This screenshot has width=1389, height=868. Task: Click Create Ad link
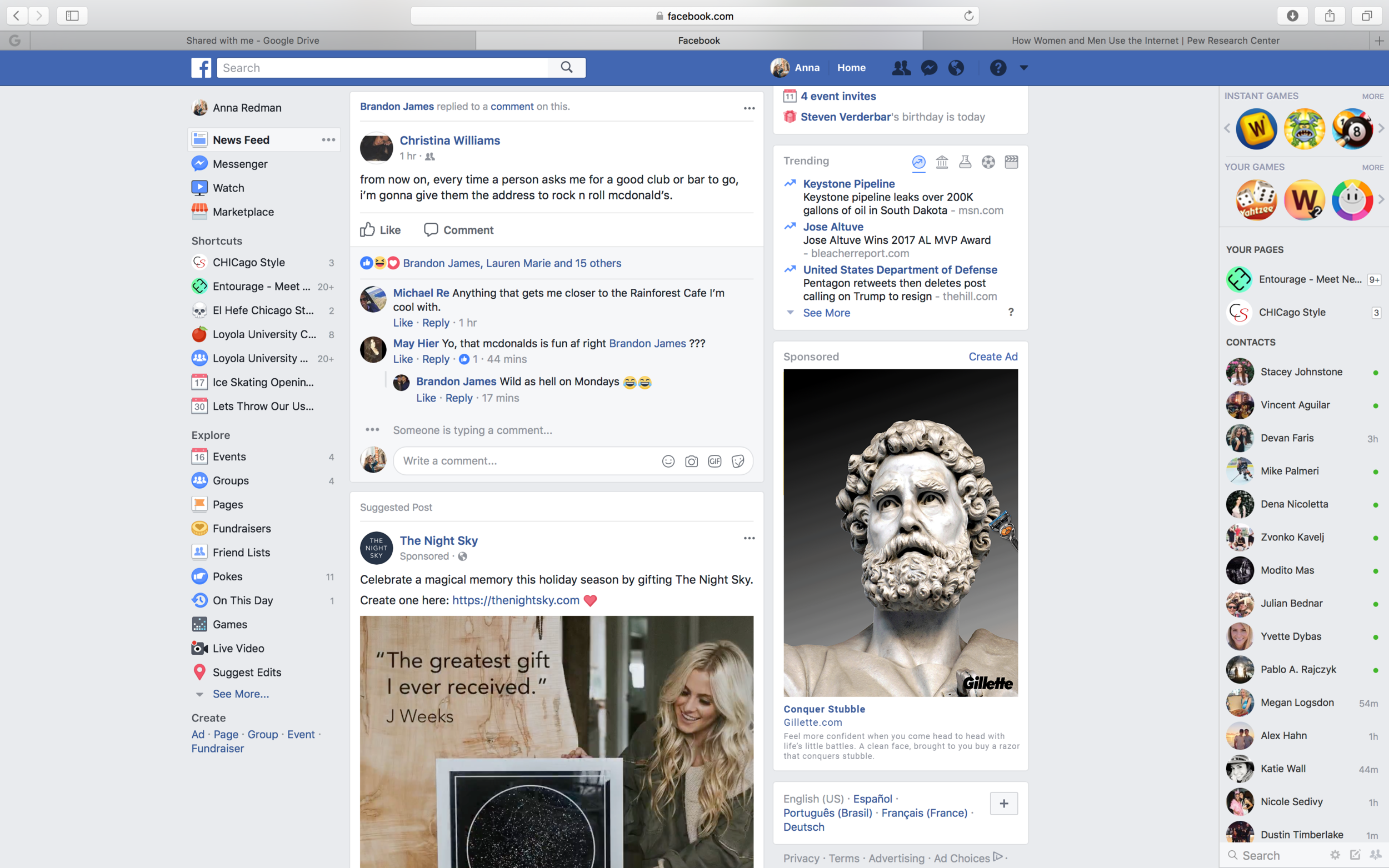993,357
